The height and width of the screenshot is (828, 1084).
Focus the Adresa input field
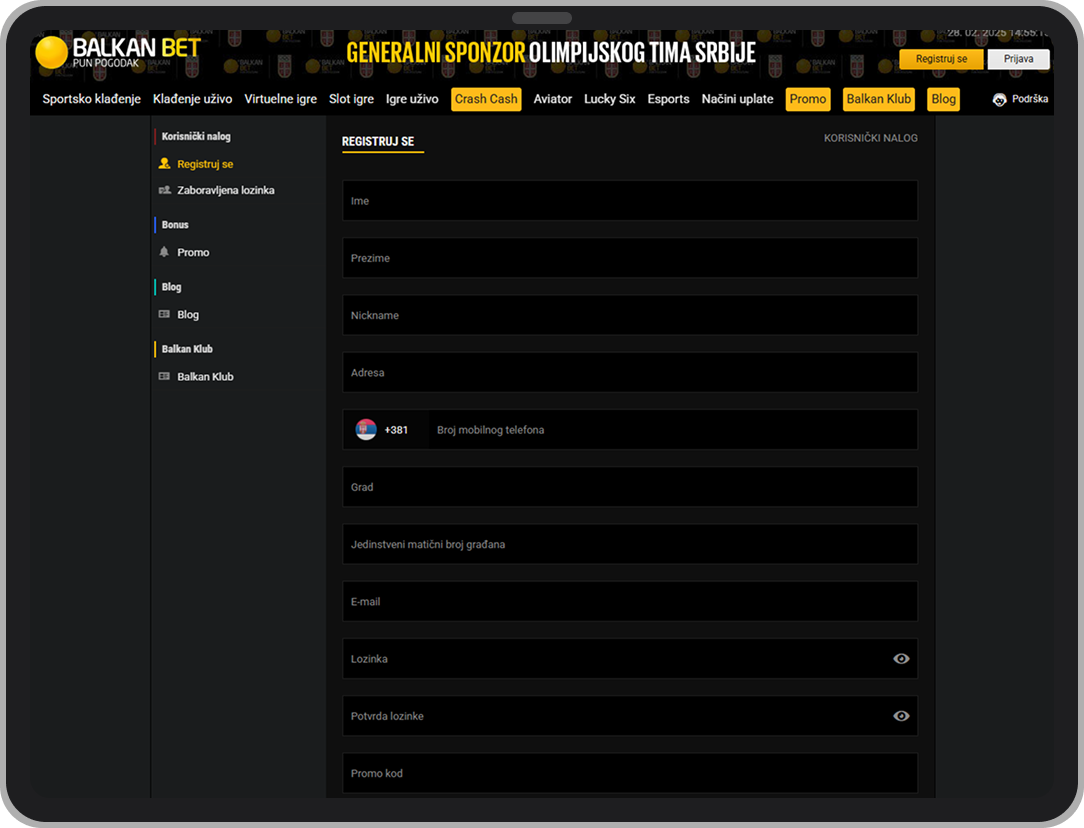(x=630, y=373)
